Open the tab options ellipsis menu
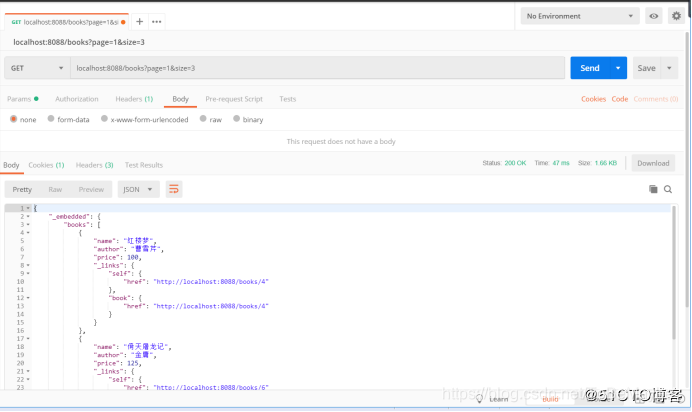Viewport: 692px width, 412px height. (156, 22)
